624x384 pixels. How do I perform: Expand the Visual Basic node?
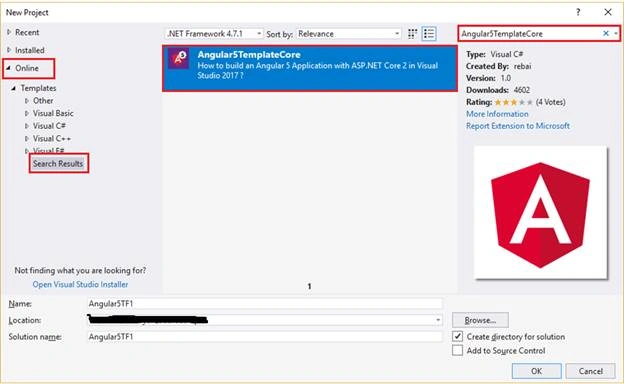[27, 113]
